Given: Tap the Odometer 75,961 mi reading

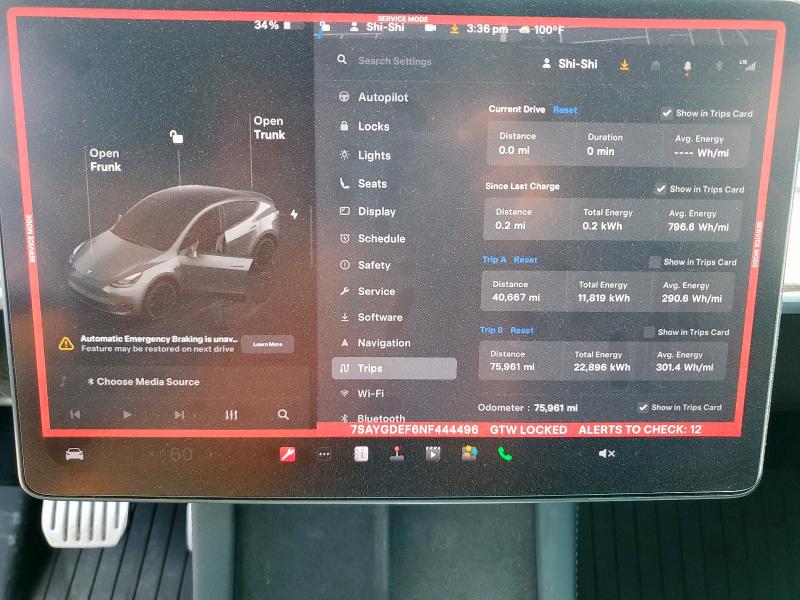Looking at the screenshot, I should (528, 408).
